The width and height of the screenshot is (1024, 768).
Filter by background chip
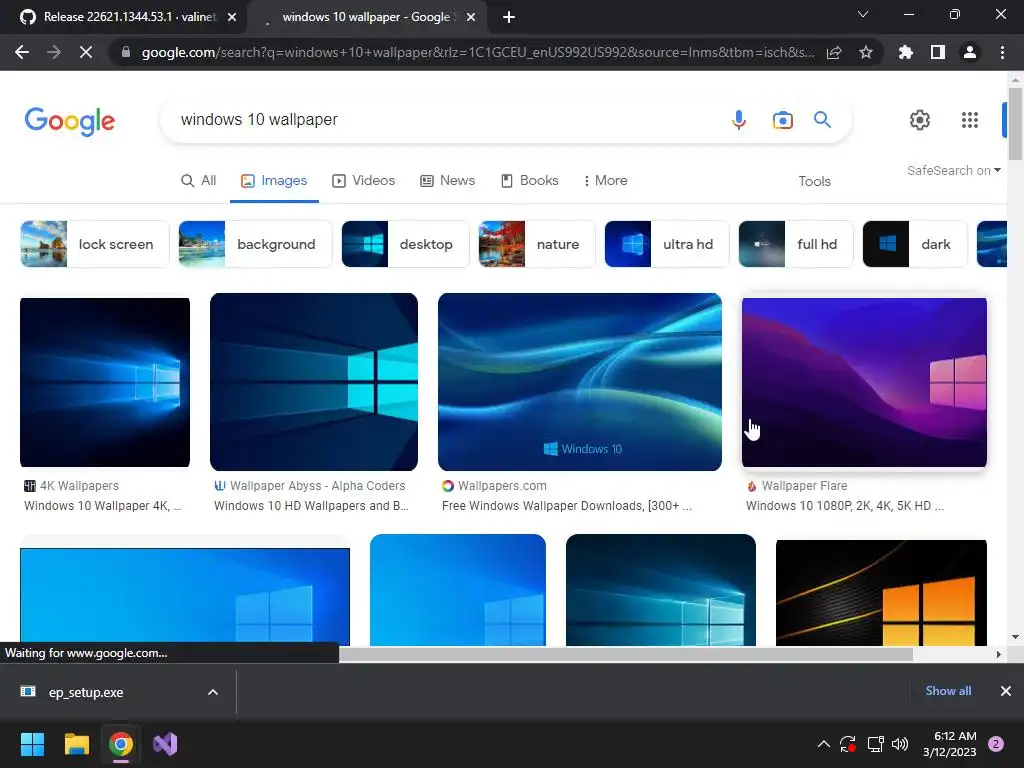[255, 244]
